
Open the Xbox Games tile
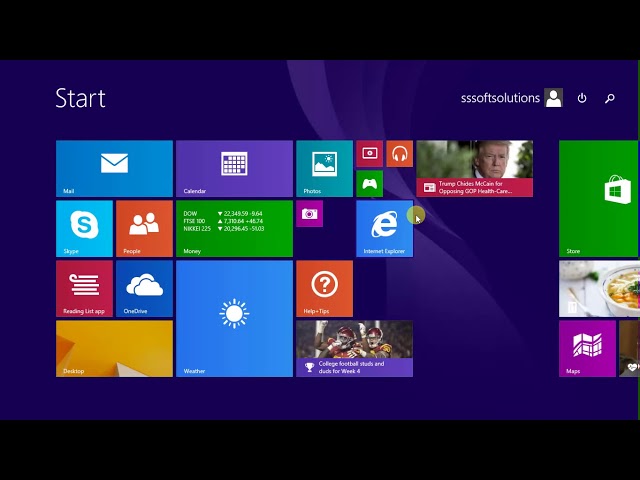(x=369, y=184)
